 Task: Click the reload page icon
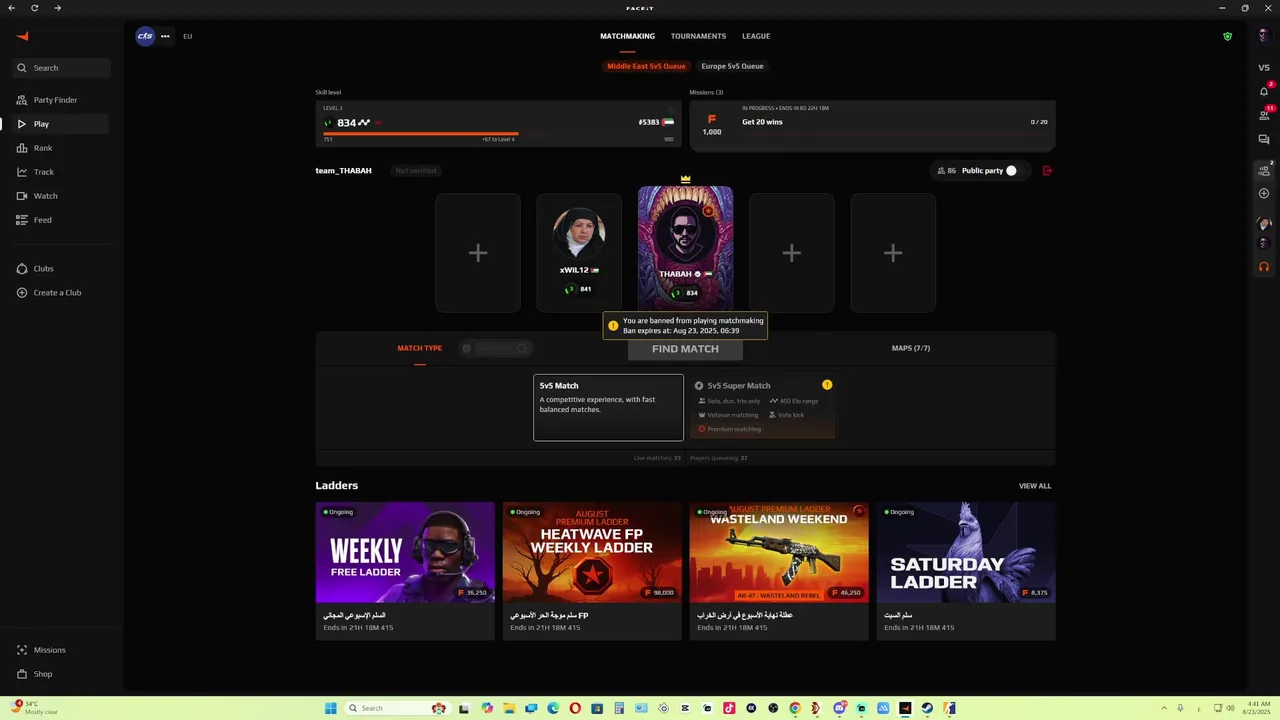coord(35,8)
